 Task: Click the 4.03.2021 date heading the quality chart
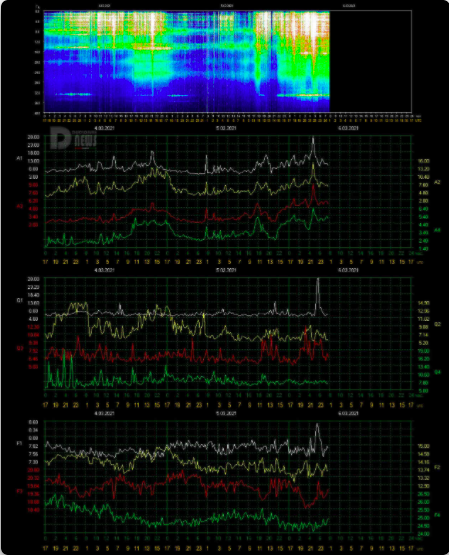tap(104, 270)
